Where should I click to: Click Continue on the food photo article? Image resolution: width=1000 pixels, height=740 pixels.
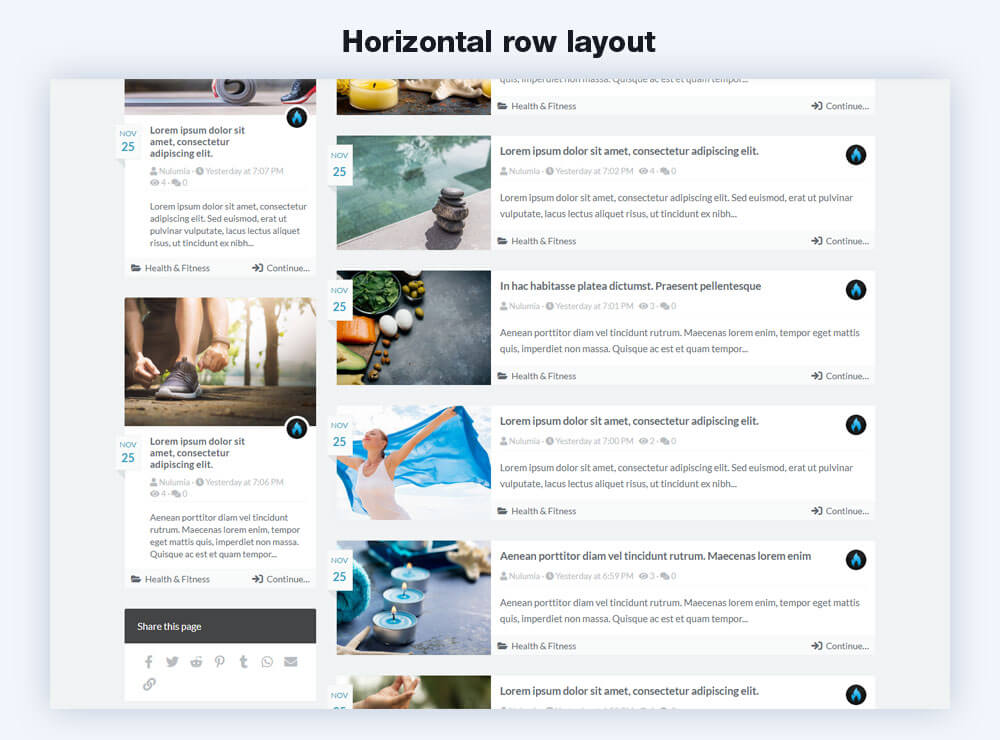click(840, 376)
